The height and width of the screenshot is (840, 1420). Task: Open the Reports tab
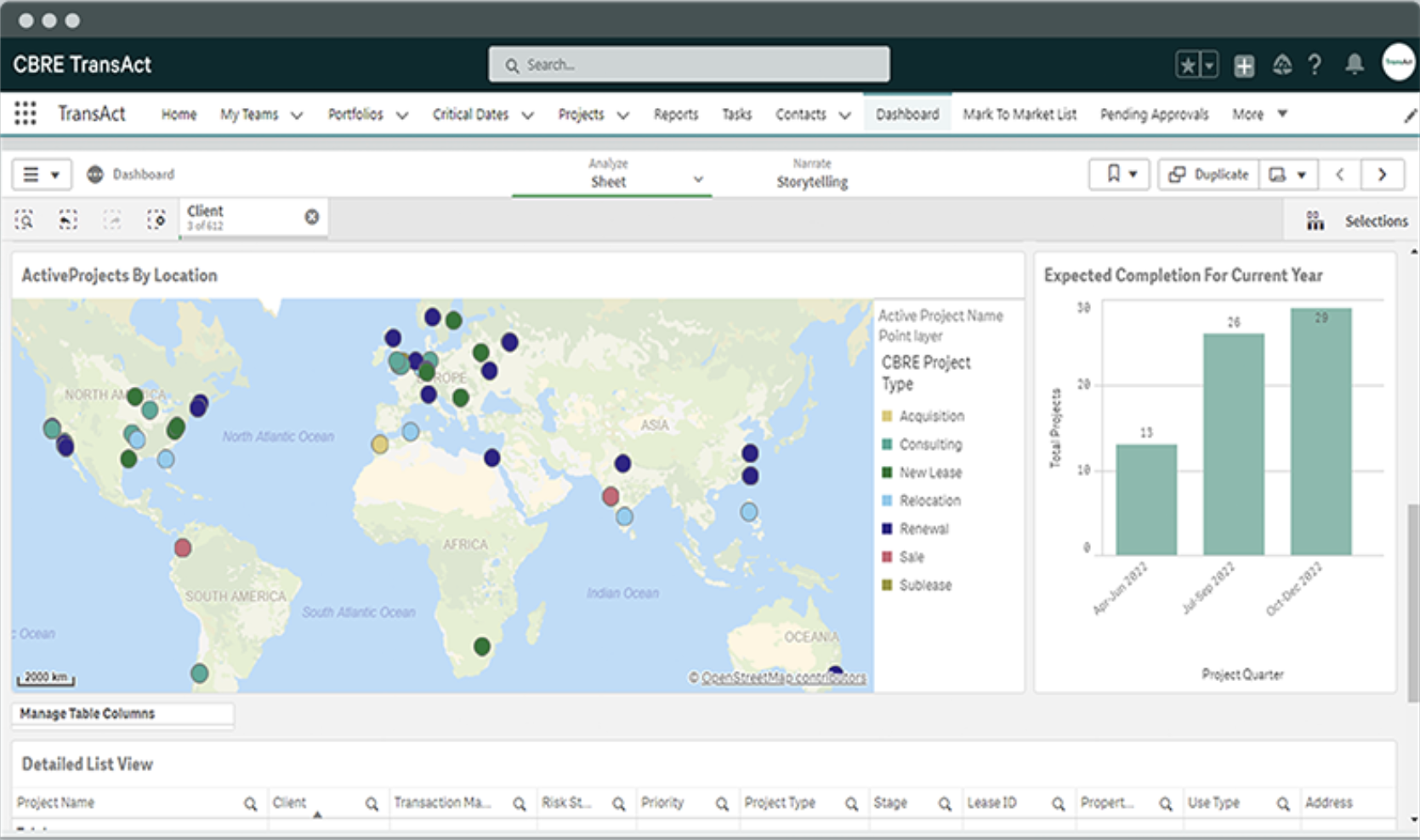coord(676,114)
